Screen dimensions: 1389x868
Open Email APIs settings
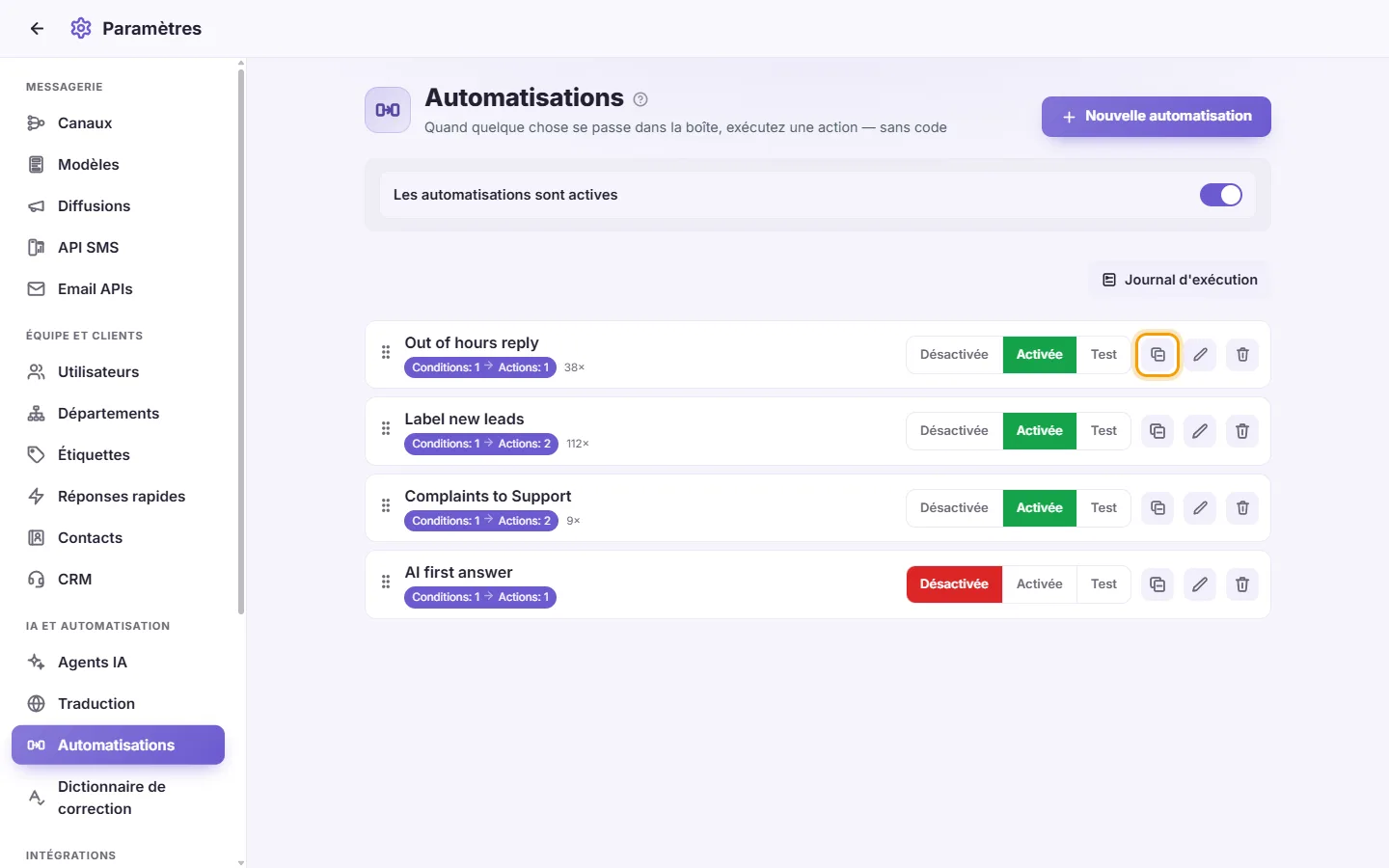[118, 289]
